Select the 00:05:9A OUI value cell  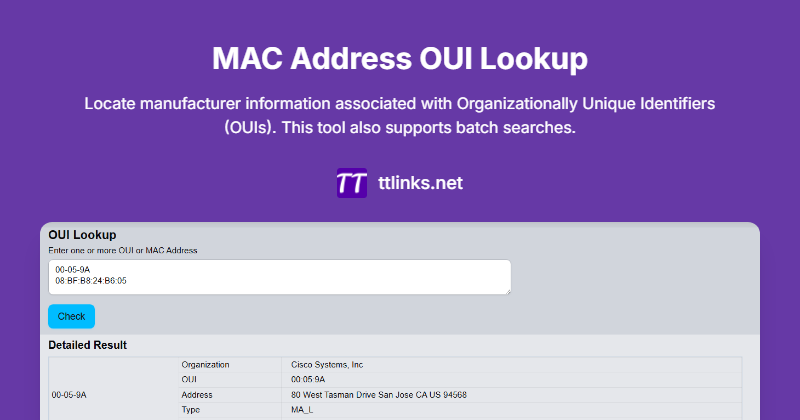point(512,380)
